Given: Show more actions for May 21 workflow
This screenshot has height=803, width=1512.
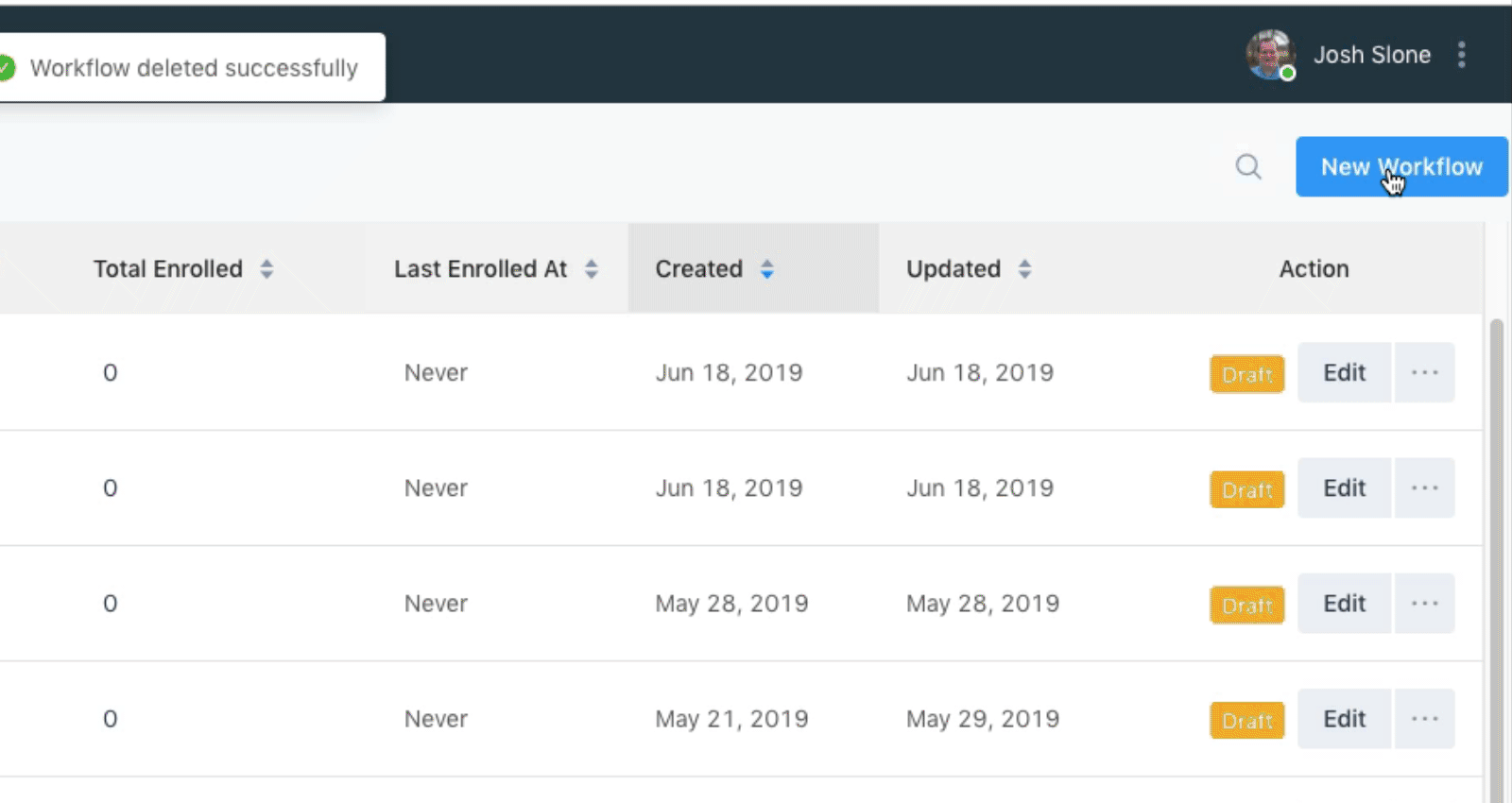Looking at the screenshot, I should (x=1424, y=719).
